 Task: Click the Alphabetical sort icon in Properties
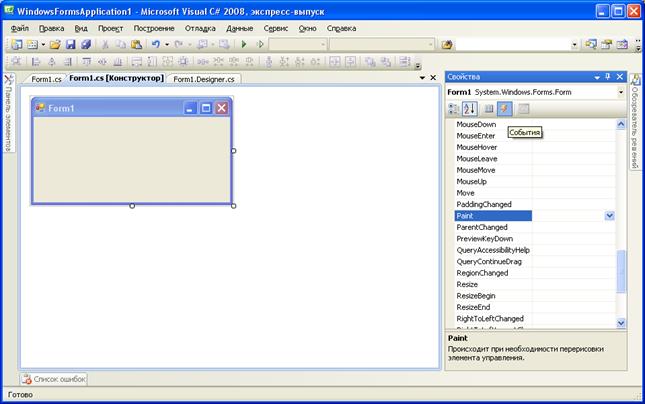pos(470,109)
